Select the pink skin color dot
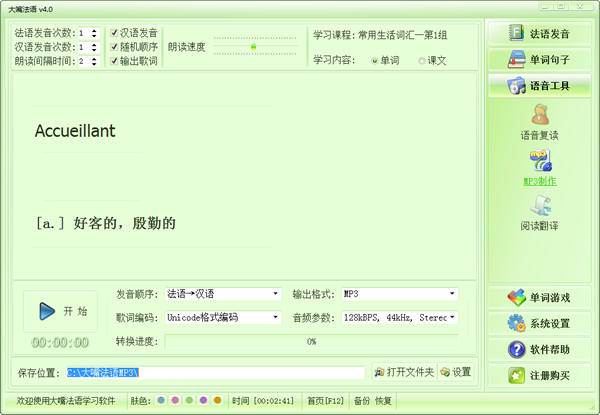This screenshot has height=415, width=600. point(175,400)
